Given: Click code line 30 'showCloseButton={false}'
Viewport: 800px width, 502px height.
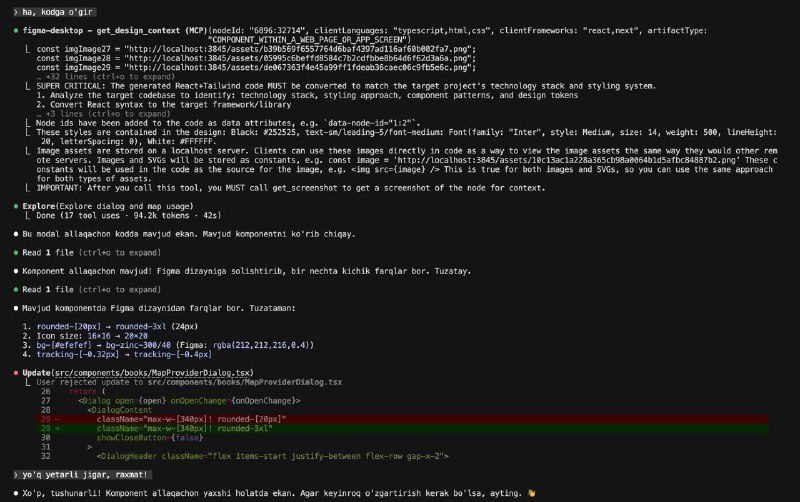Looking at the screenshot, I should 149,438.
